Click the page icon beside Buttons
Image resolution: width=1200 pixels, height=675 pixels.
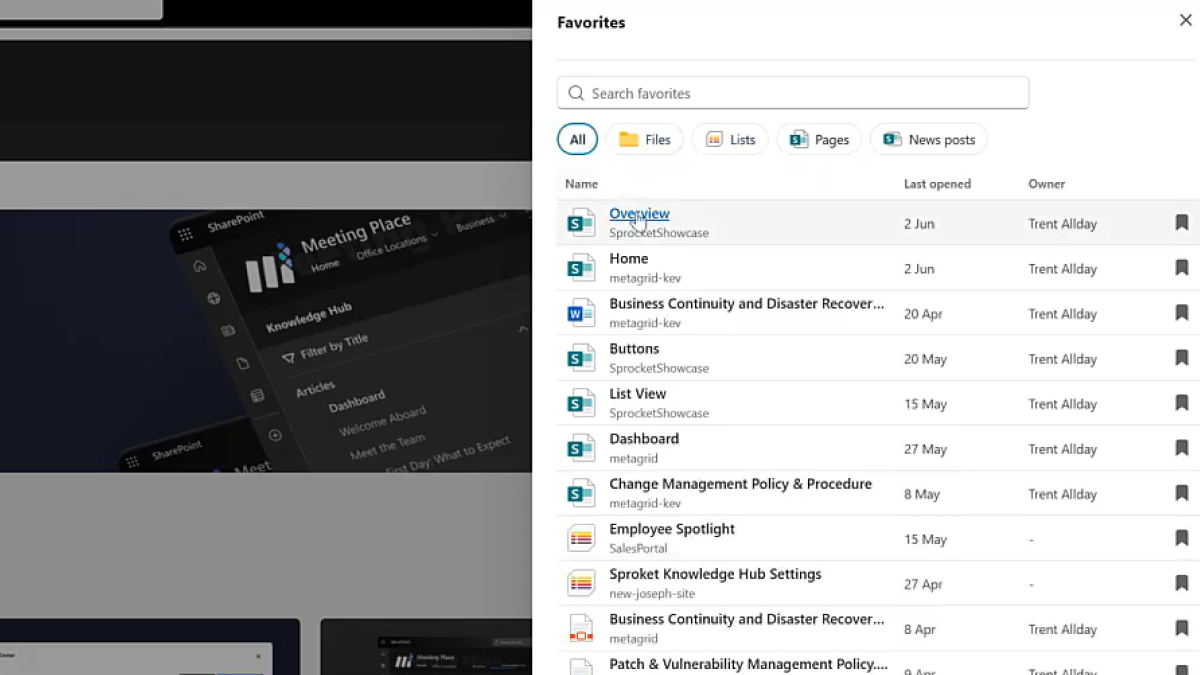581,358
